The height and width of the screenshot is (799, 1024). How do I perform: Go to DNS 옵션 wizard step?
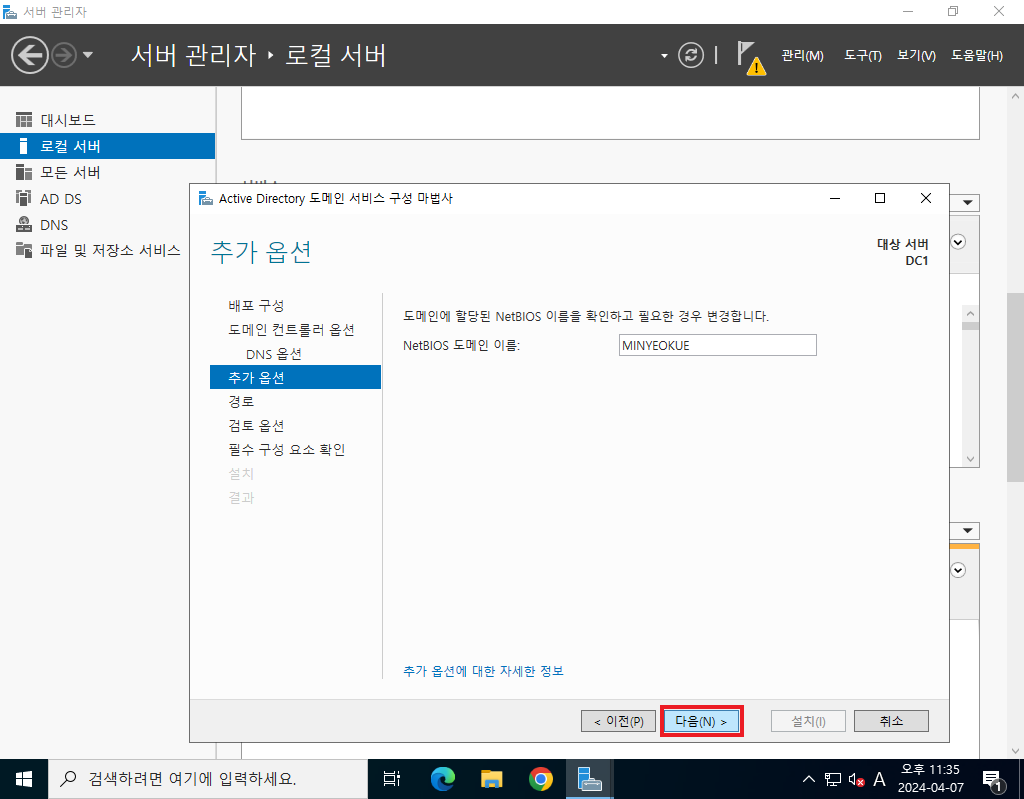pyautogui.click(x=274, y=354)
